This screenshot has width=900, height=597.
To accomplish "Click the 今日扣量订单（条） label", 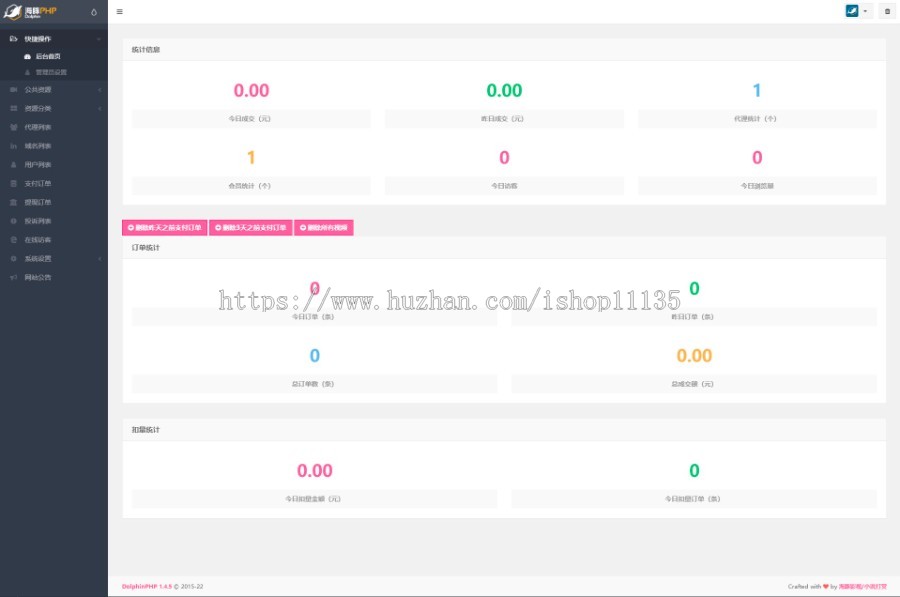I will [x=692, y=499].
